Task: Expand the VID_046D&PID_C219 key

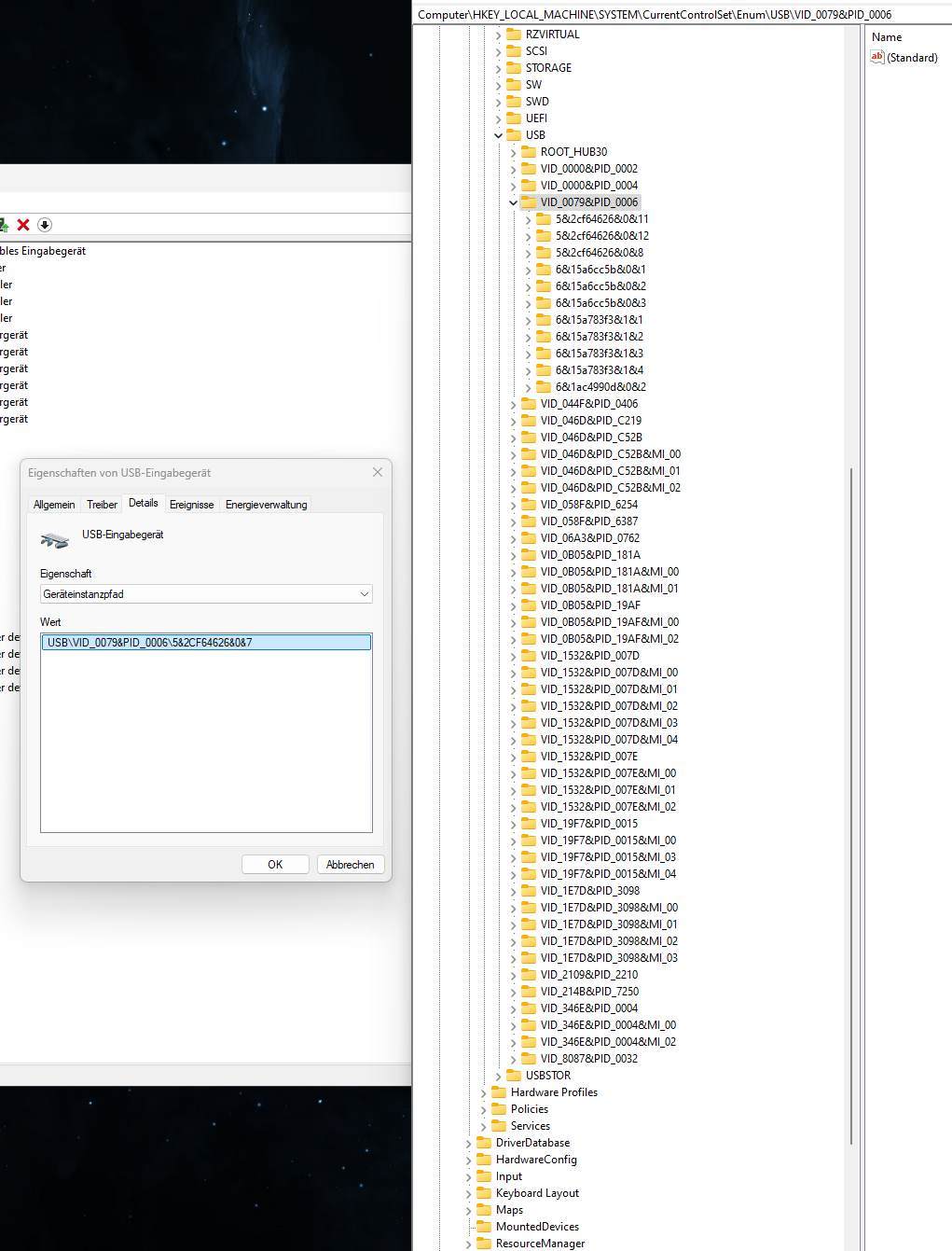Action: tap(513, 420)
